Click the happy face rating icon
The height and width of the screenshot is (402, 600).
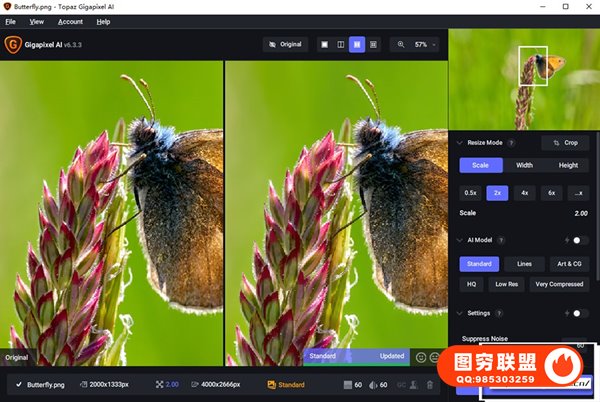click(x=421, y=356)
